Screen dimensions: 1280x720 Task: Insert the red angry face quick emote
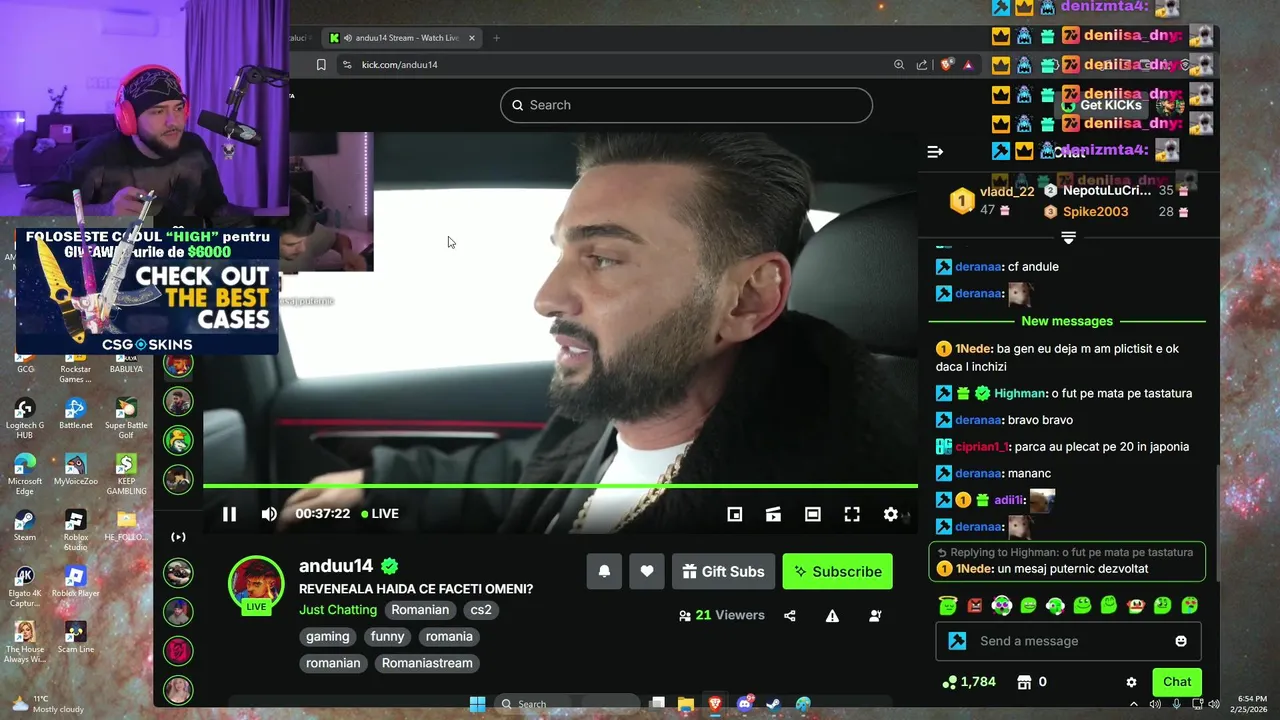(x=975, y=606)
